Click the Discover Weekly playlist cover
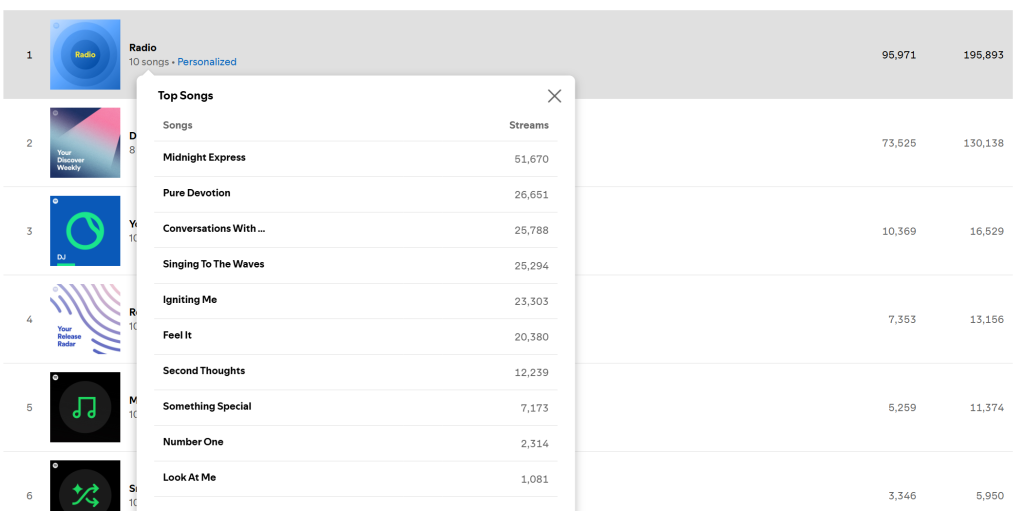1024x511 pixels. (x=85, y=142)
